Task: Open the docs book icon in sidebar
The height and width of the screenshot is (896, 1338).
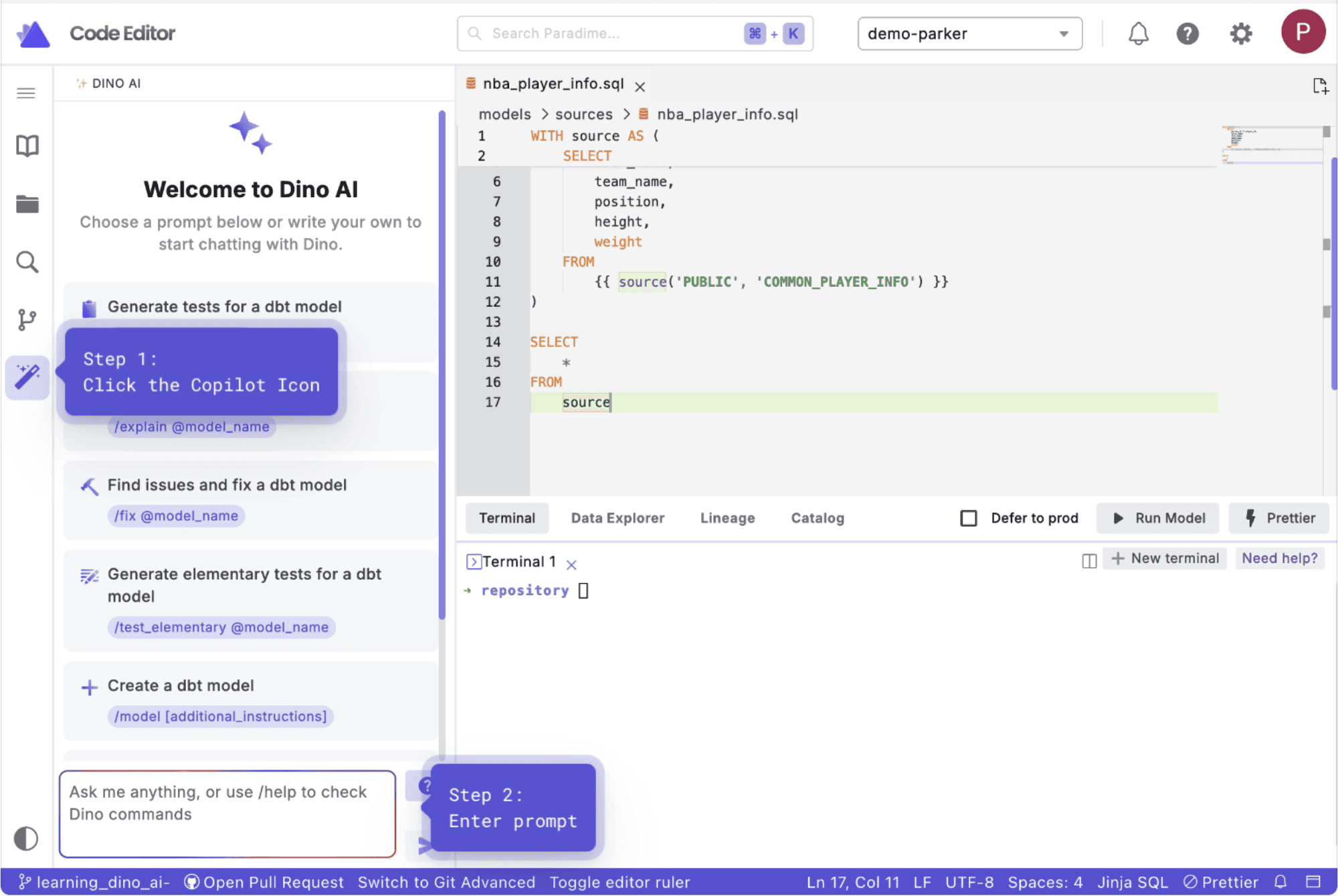Action: [27, 145]
